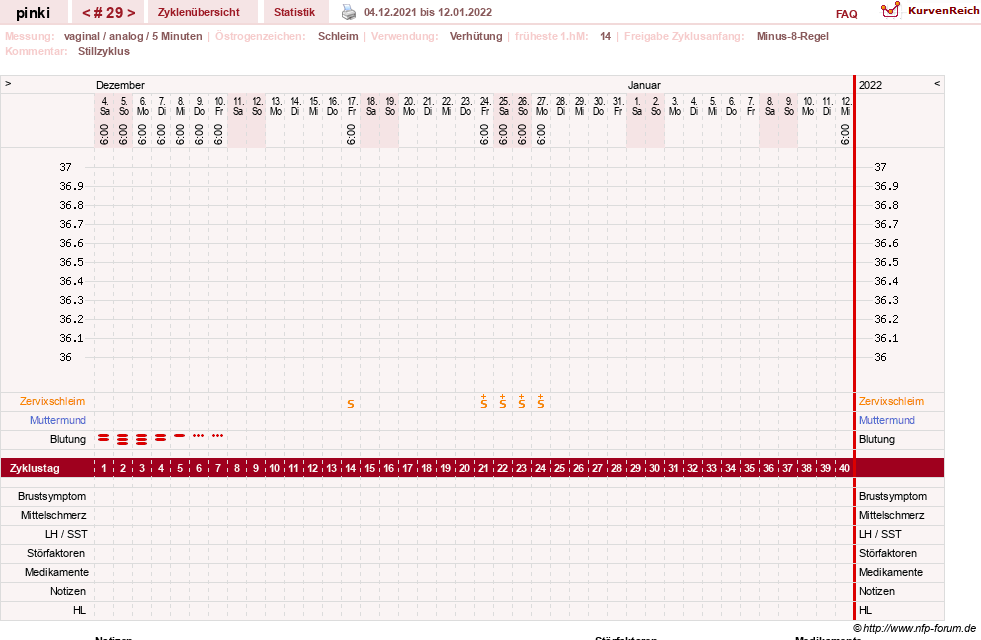Click the Stillzyklus comment text
Viewport: 981px width, 640px height.
104,51
